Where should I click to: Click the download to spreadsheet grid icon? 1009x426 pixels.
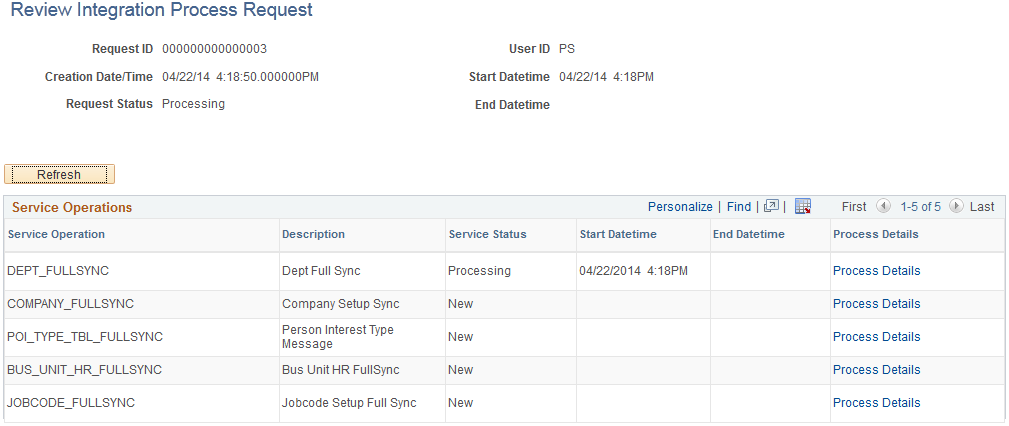[x=802, y=207]
